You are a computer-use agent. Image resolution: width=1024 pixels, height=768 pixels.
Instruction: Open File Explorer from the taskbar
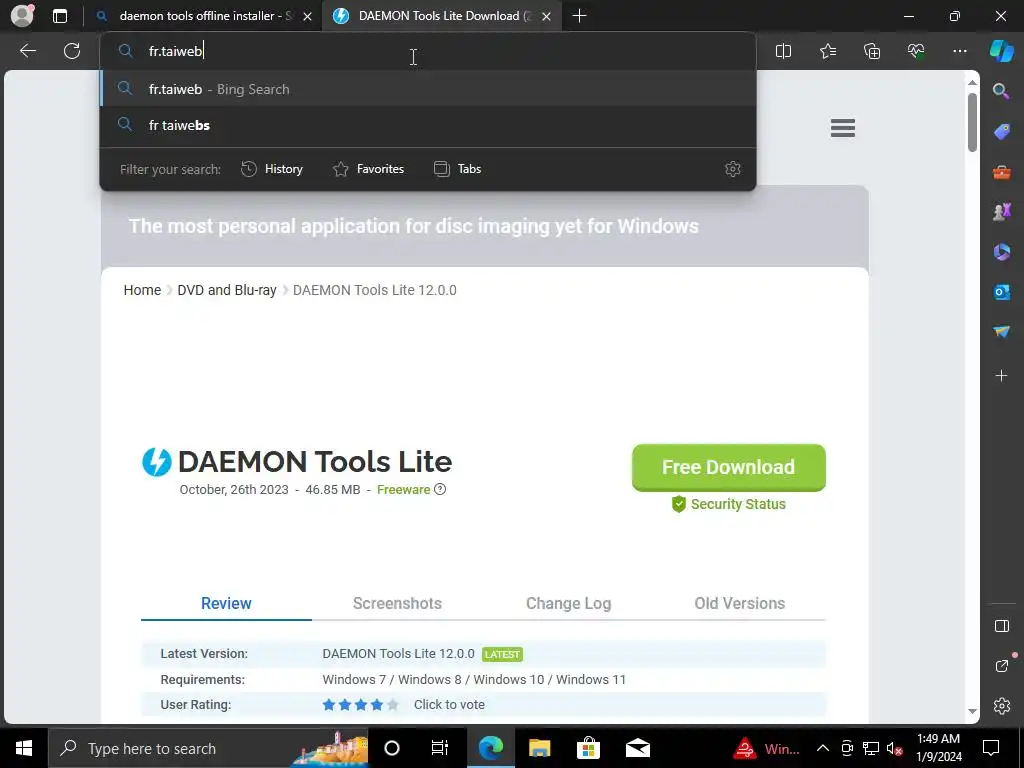[539, 748]
